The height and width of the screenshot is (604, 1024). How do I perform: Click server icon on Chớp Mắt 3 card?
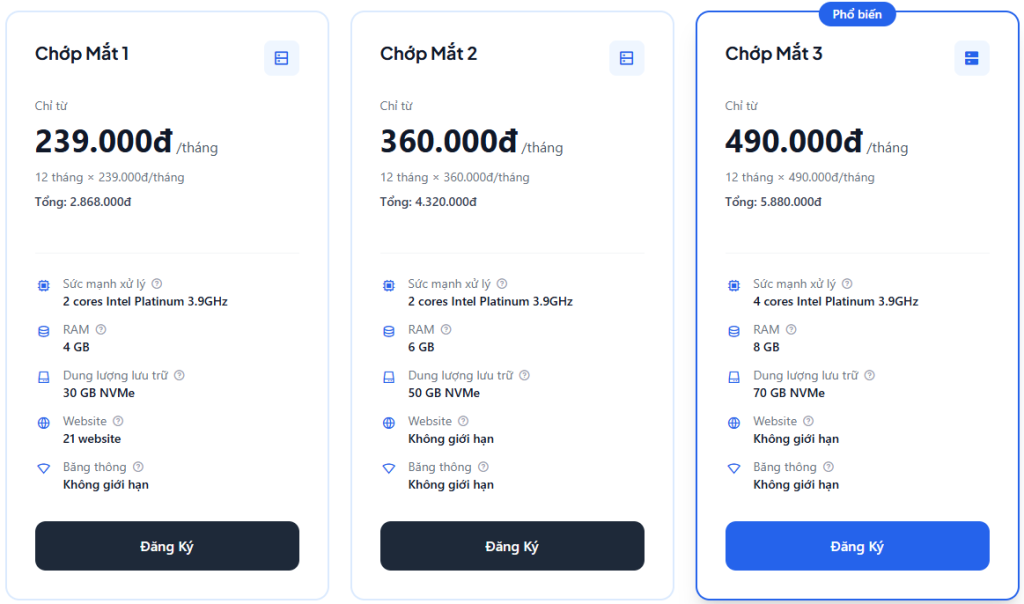[971, 58]
